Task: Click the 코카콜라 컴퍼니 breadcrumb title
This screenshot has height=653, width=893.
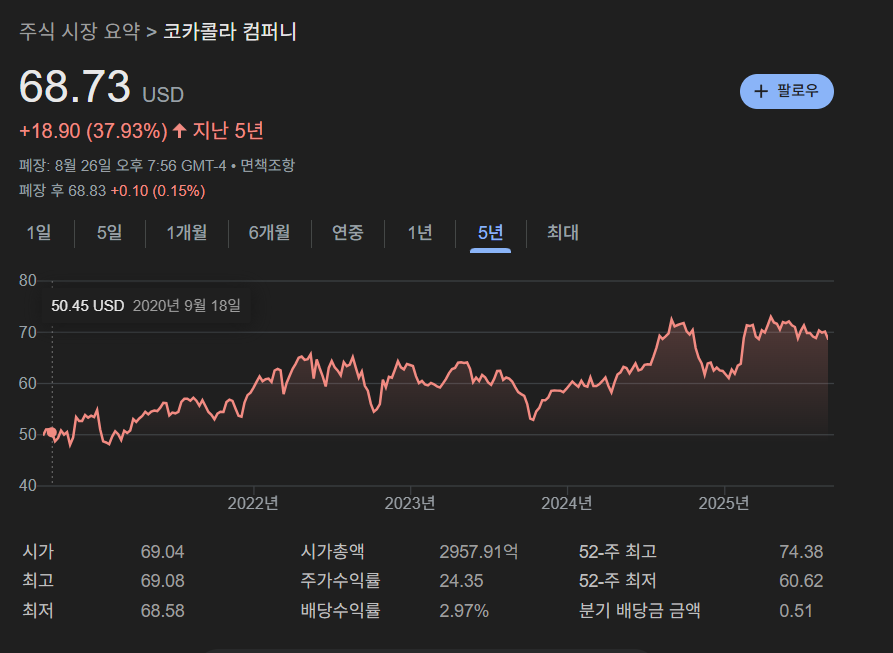Action: (230, 31)
